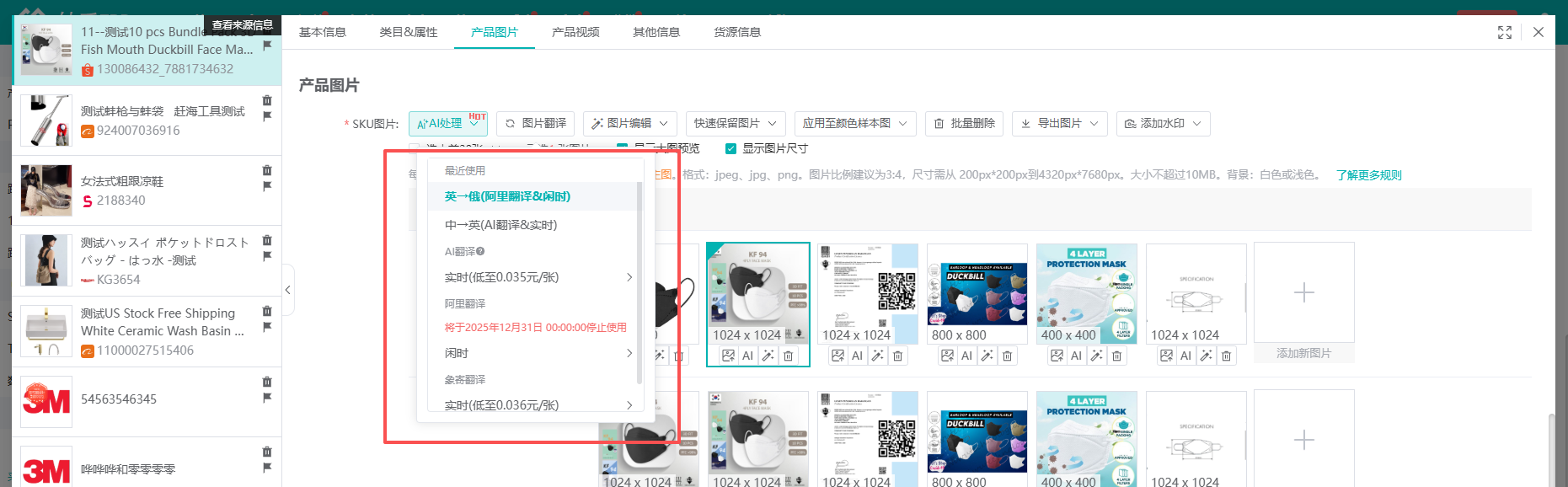Image resolution: width=1568 pixels, height=487 pixels.
Task: Click fullscreen expand icon at top right
Action: 1505,32
